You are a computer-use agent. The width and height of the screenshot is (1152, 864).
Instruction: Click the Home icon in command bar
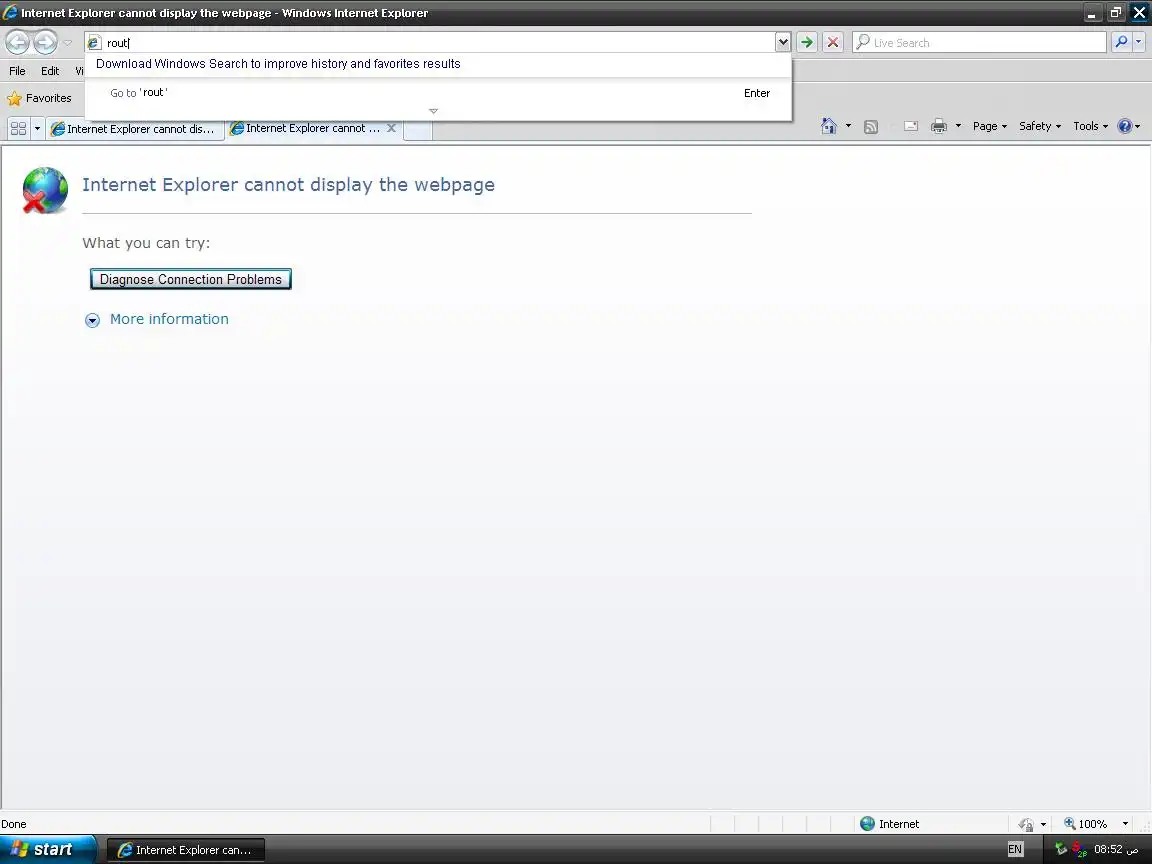829,126
